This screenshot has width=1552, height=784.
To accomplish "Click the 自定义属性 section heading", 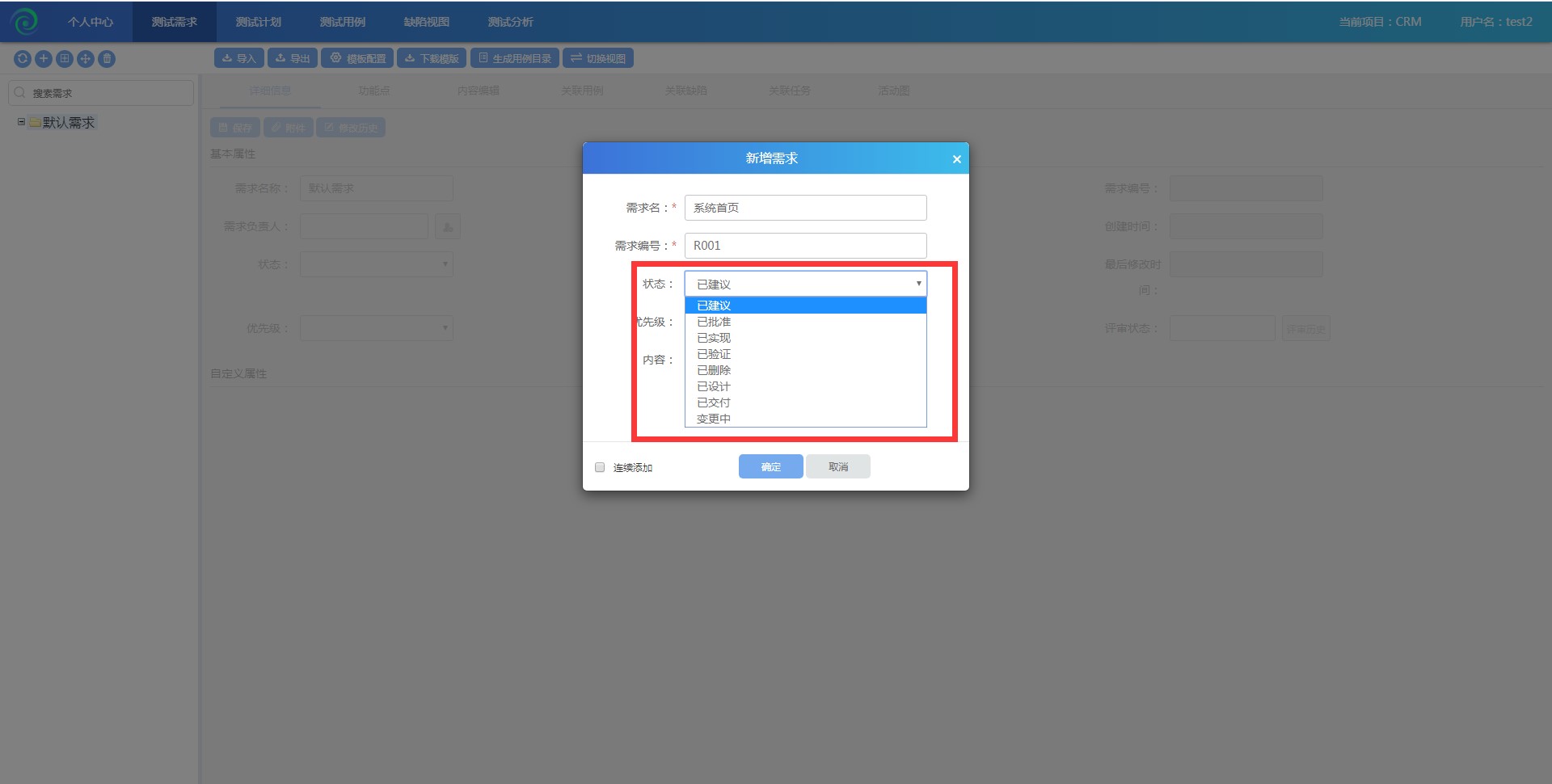I will (x=238, y=373).
